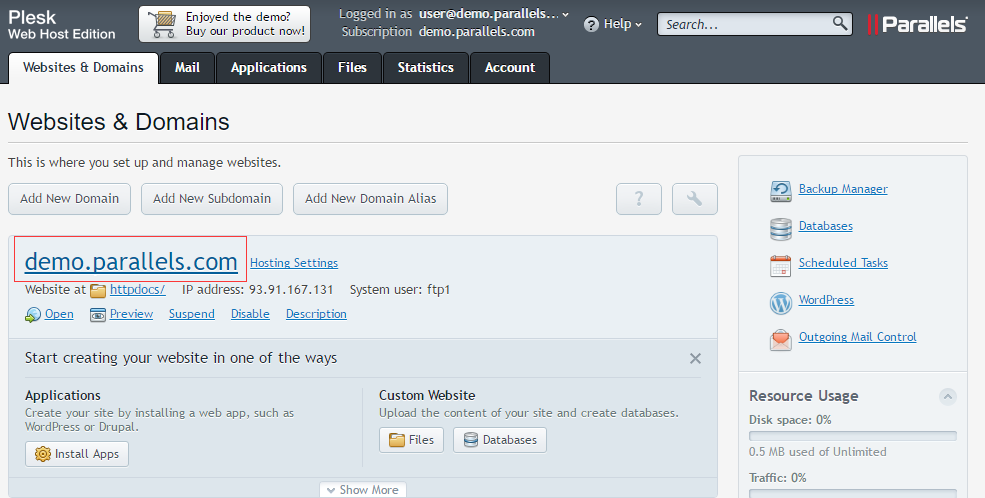Click the Buy our product now banner
985x498 pixels.
point(224,24)
